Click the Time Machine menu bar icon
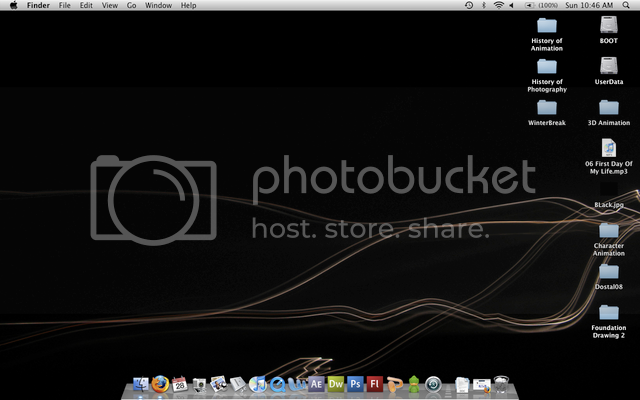640x400 pixels. [x=470, y=6]
